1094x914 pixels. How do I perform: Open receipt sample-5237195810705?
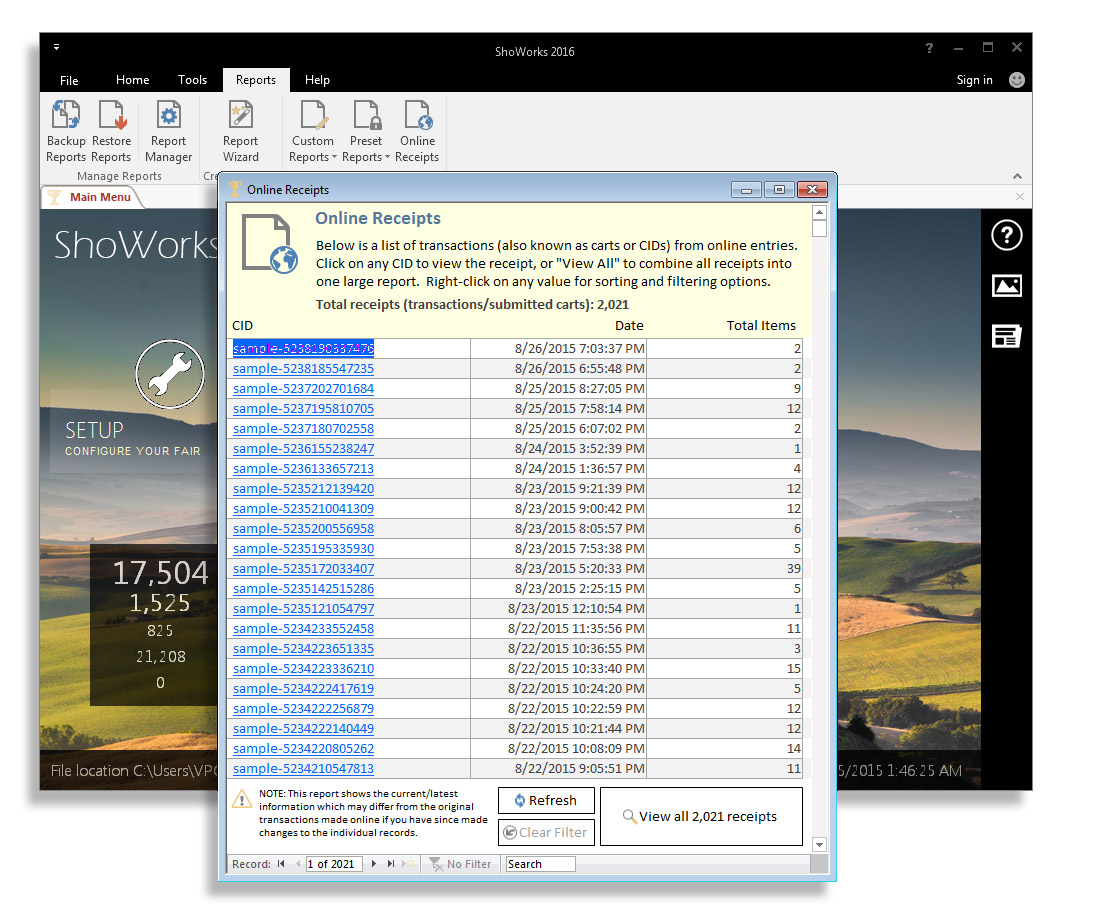304,408
